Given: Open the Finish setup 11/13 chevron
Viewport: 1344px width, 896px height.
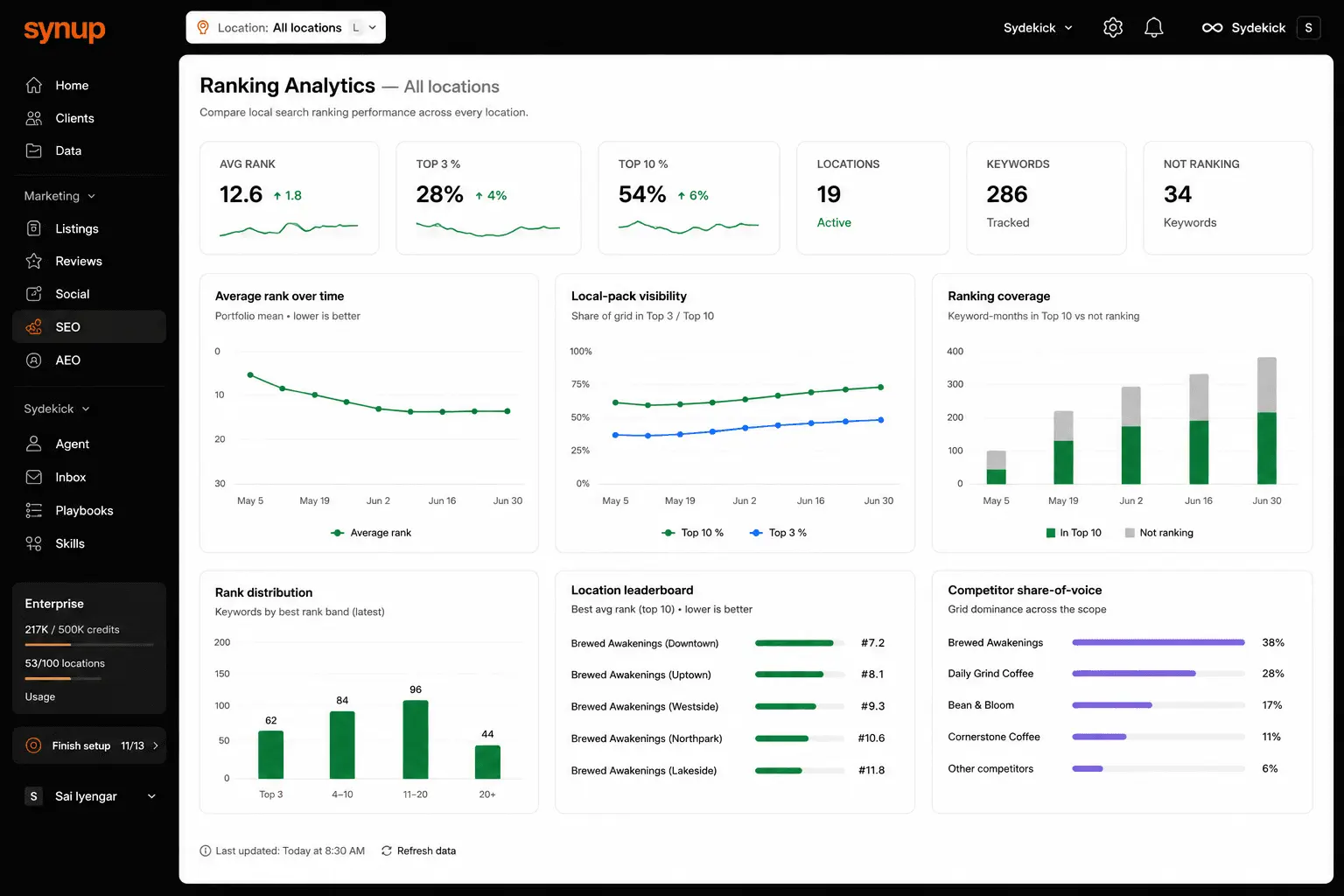Looking at the screenshot, I should click(156, 745).
